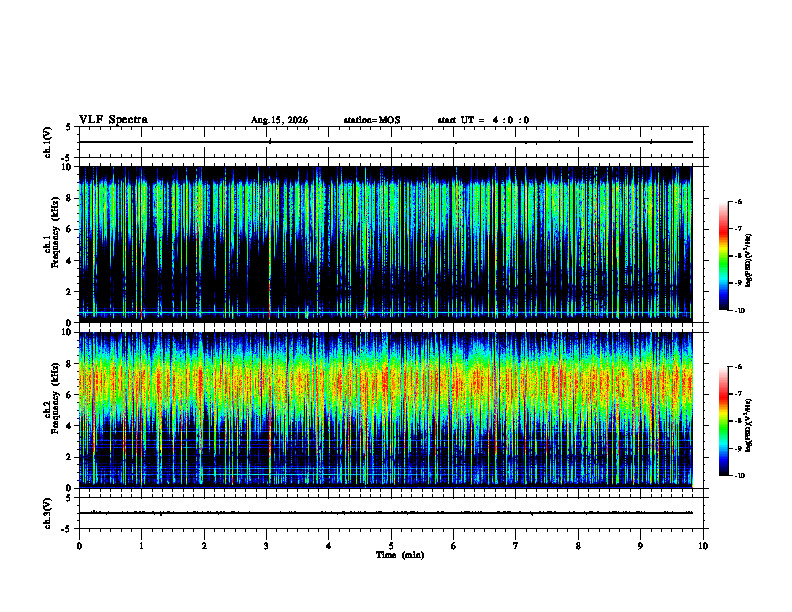Click the 'ch.1(V)' waveform axis label
Image resolution: width=792 pixels, height=612 pixels.
tap(47, 142)
